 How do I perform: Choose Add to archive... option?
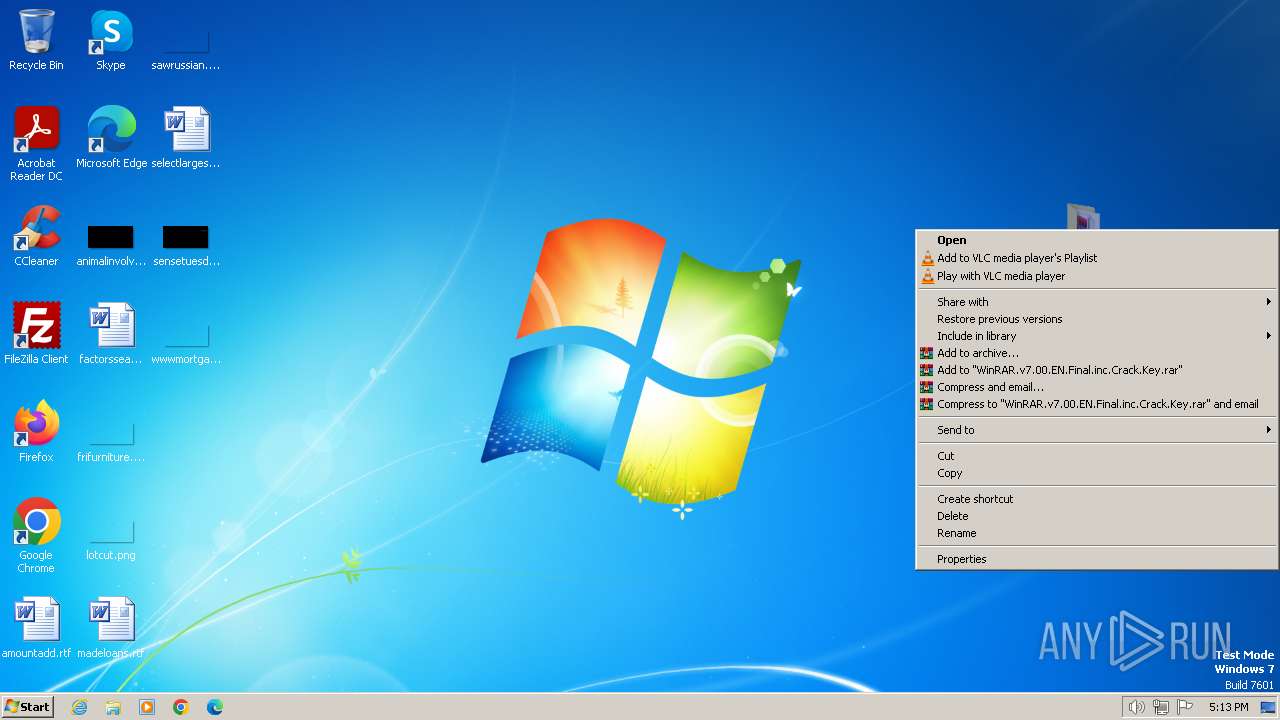(x=1097, y=353)
